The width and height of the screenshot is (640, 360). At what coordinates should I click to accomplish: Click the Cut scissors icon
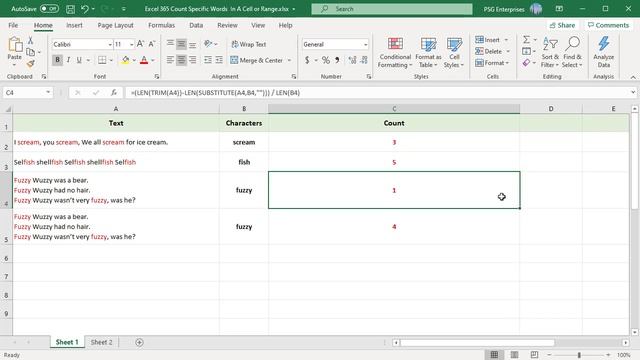click(30, 40)
